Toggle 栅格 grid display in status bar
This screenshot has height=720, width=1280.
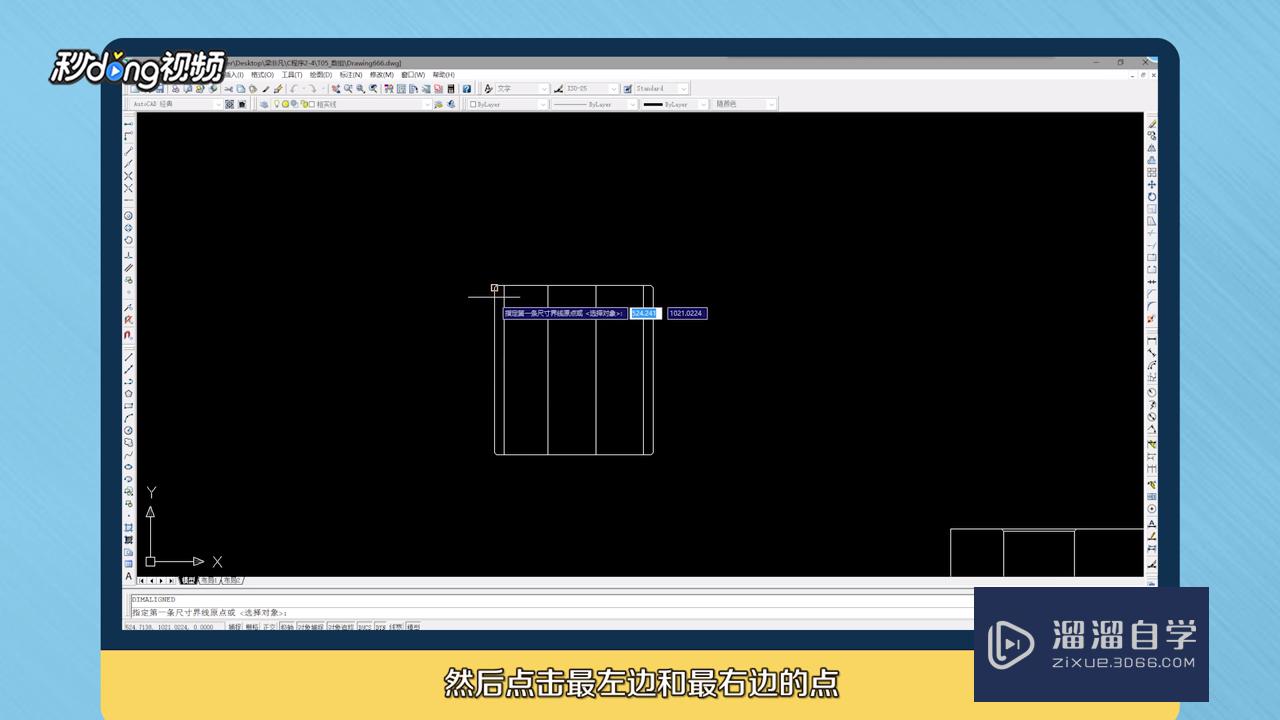point(251,626)
